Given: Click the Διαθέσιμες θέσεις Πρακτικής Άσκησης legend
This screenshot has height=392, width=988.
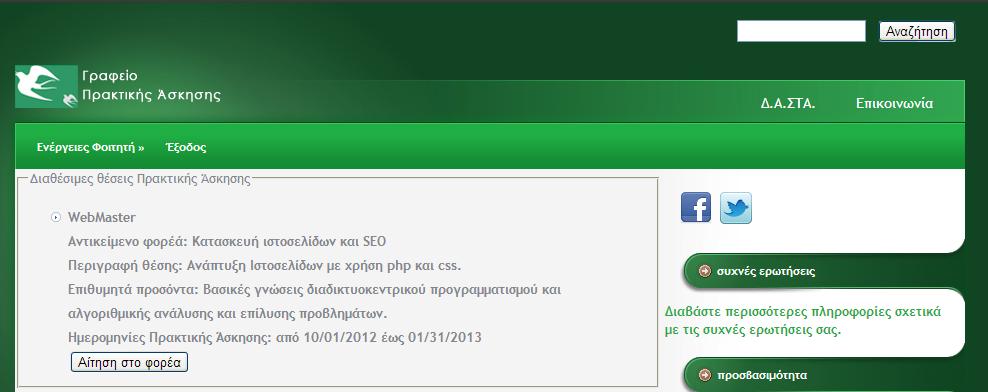Looking at the screenshot, I should [140, 179].
